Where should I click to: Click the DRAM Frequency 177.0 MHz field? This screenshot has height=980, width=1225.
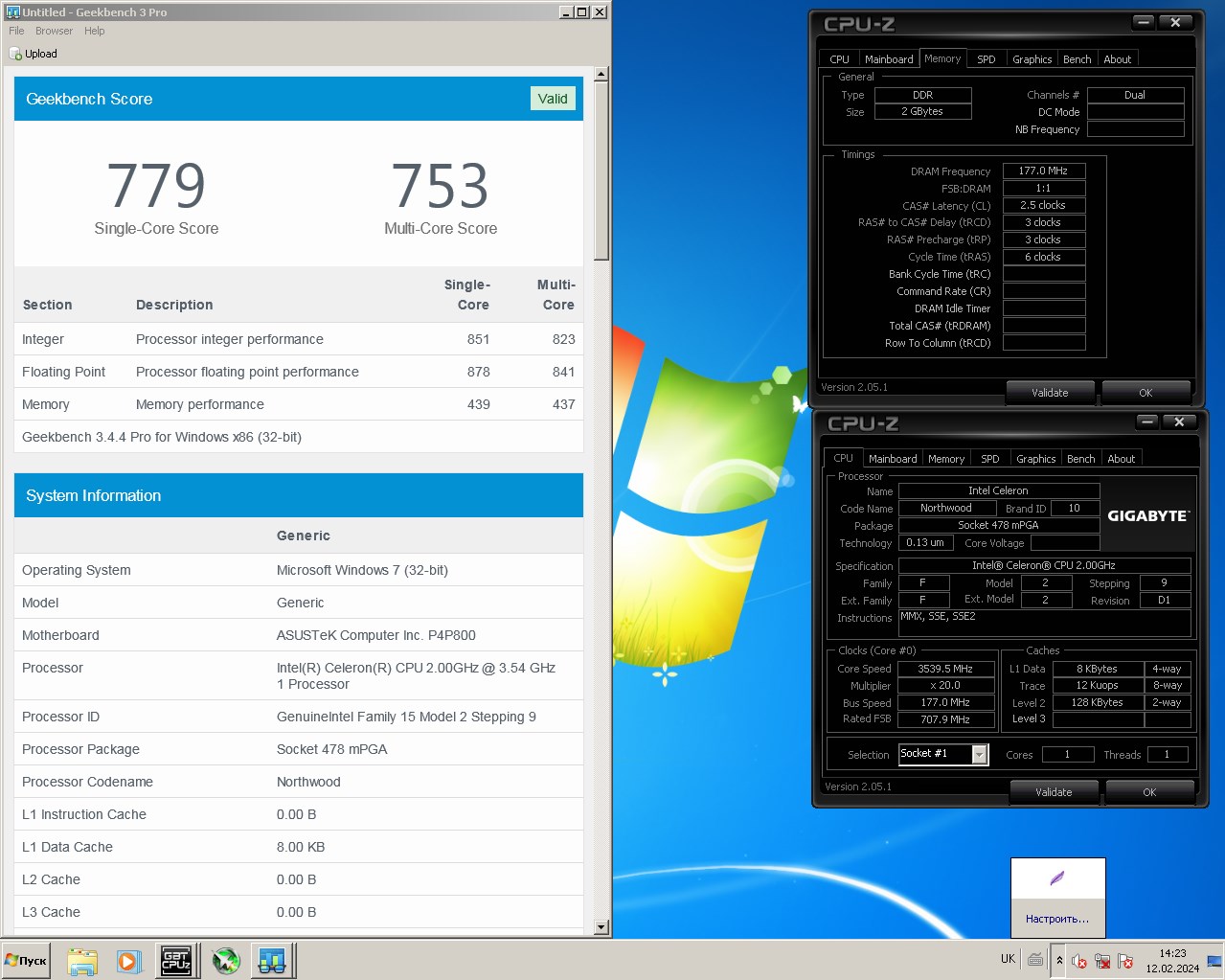(x=1043, y=171)
